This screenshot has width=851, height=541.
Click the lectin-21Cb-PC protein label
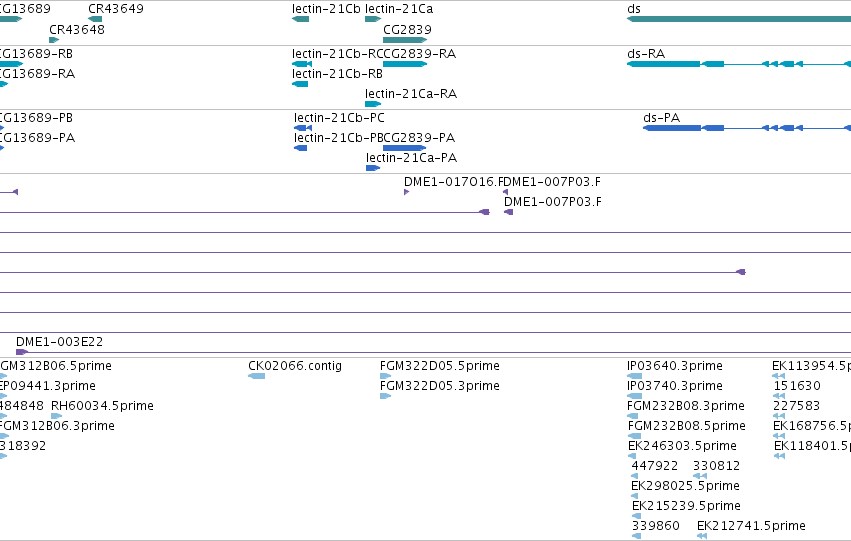[x=339, y=118]
